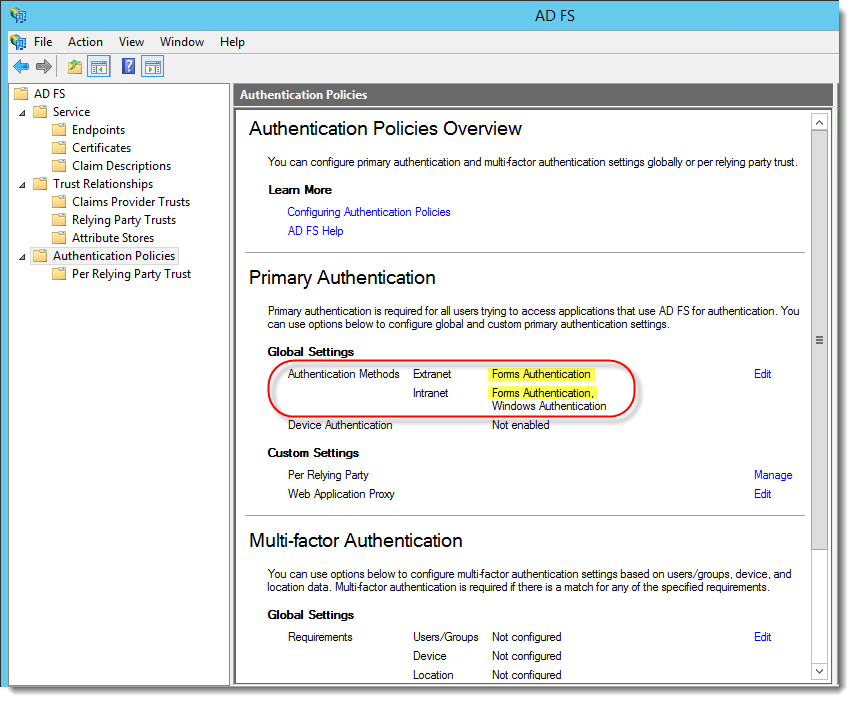Screen dimensions: 854x702
Task: Select Relying Party Trusts in tree
Action: click(123, 220)
